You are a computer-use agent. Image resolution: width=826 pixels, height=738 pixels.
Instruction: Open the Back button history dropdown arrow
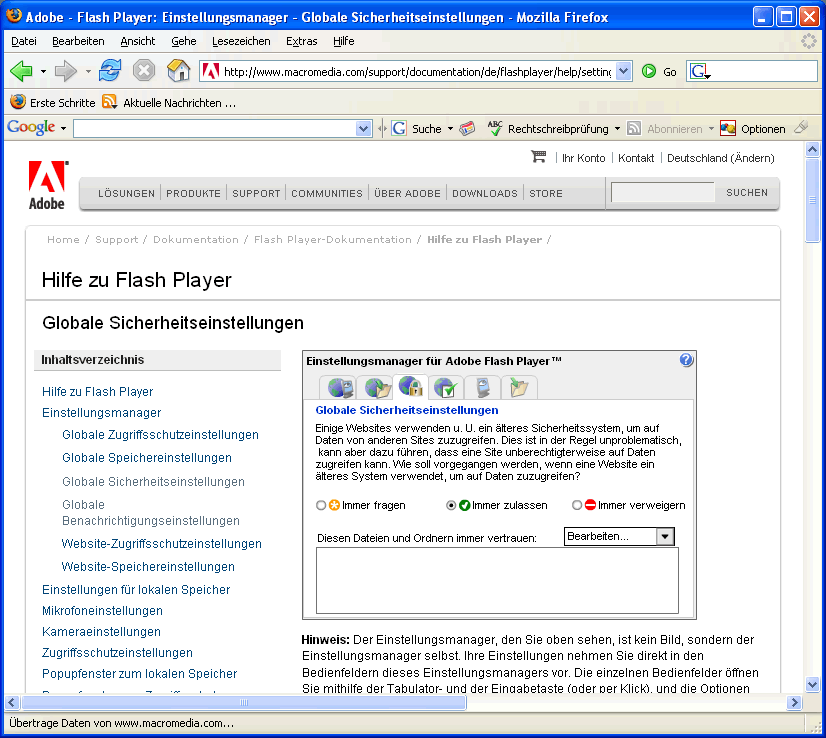[x=43, y=71]
